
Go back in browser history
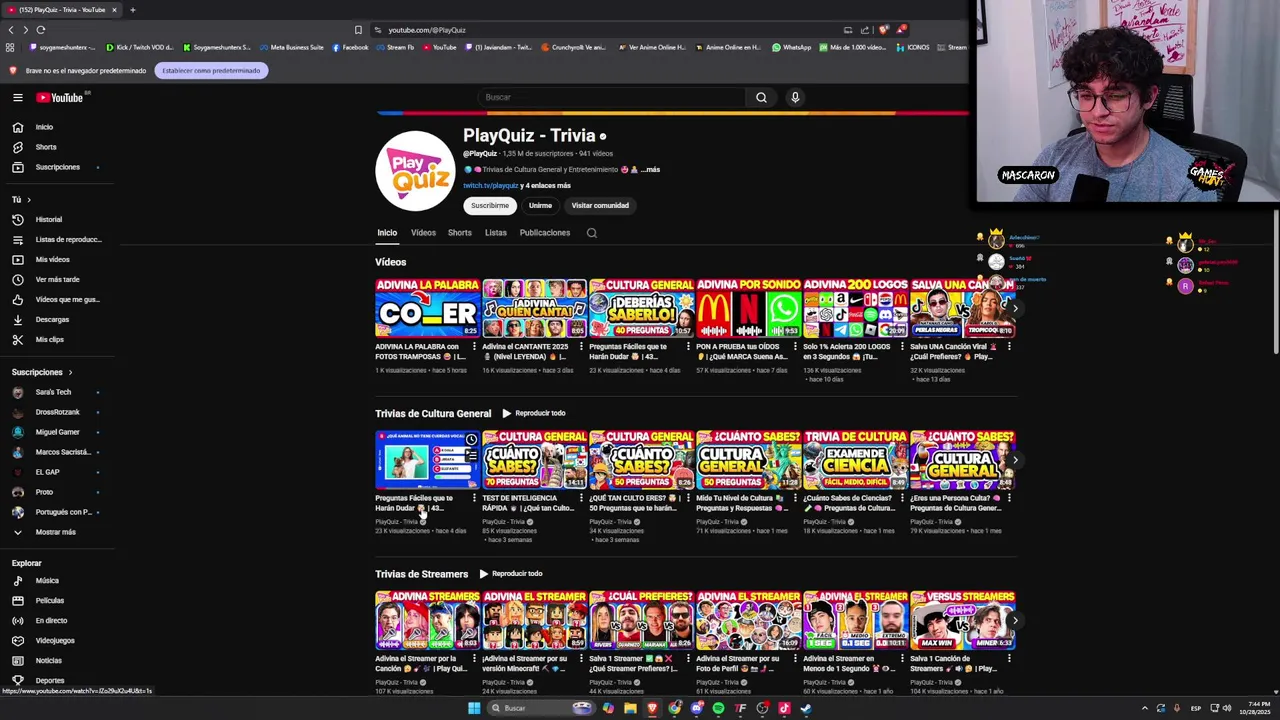coord(11,30)
